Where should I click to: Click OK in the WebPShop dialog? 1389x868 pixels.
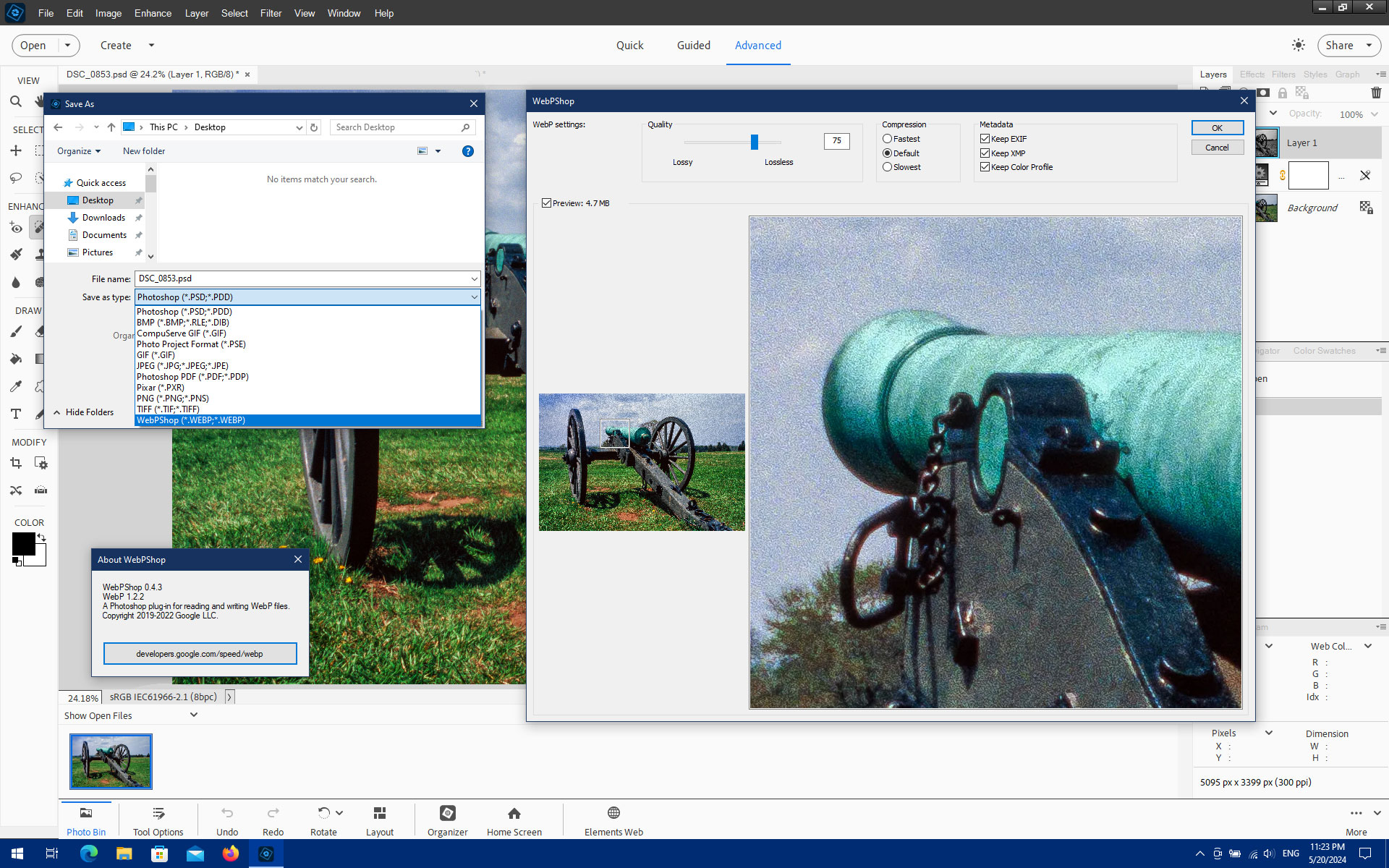(x=1218, y=127)
